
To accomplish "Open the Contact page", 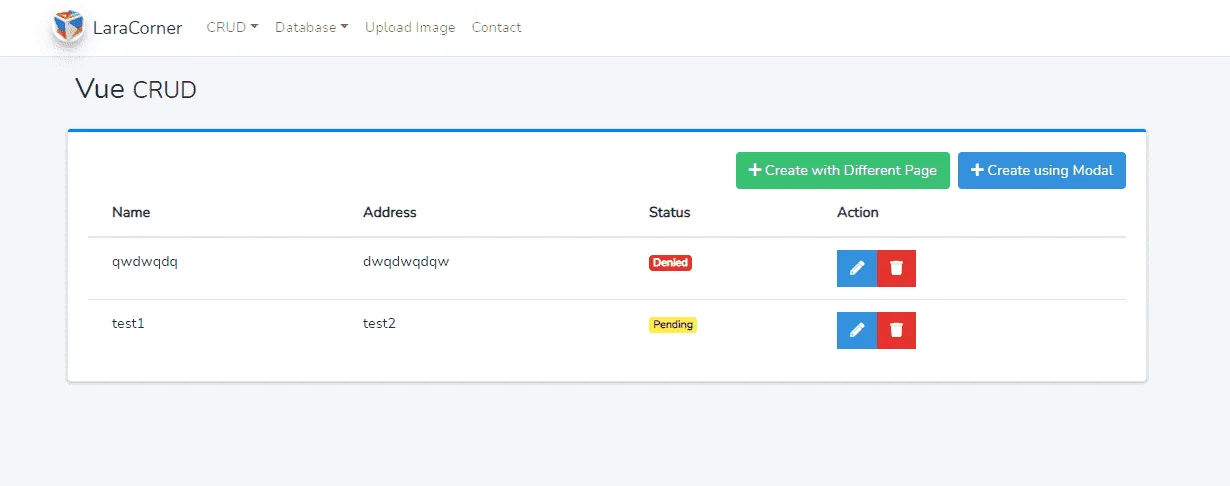I will pyautogui.click(x=497, y=27).
